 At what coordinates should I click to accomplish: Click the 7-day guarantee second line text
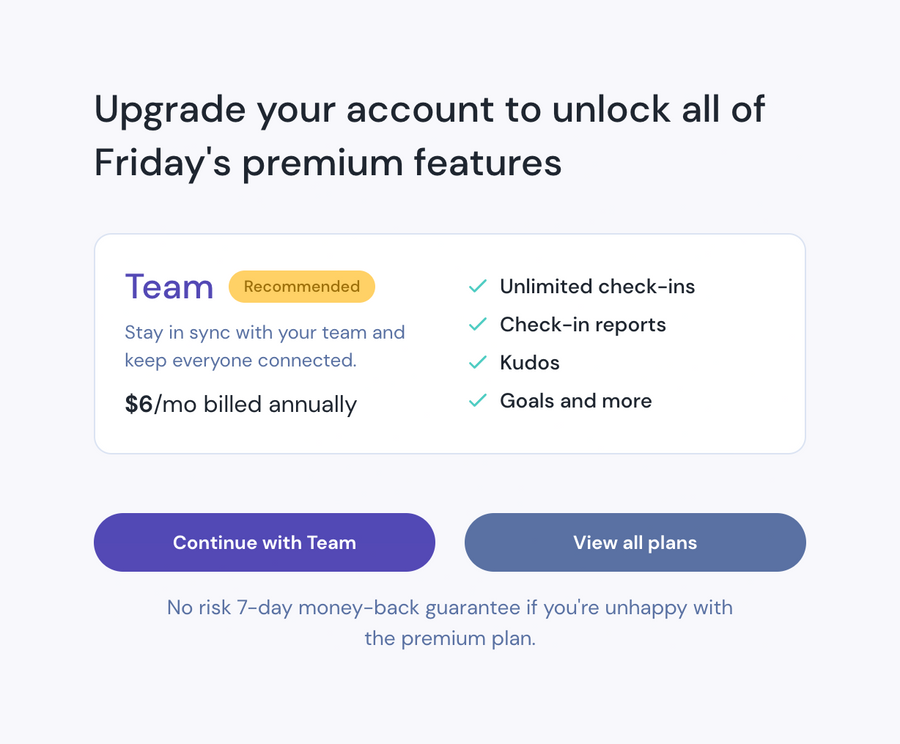(450, 638)
